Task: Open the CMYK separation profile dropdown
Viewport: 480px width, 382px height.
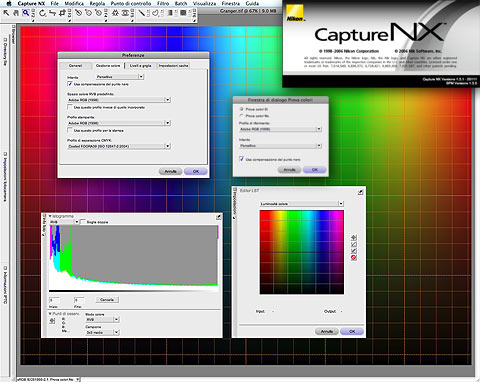Action: pyautogui.click(x=119, y=146)
